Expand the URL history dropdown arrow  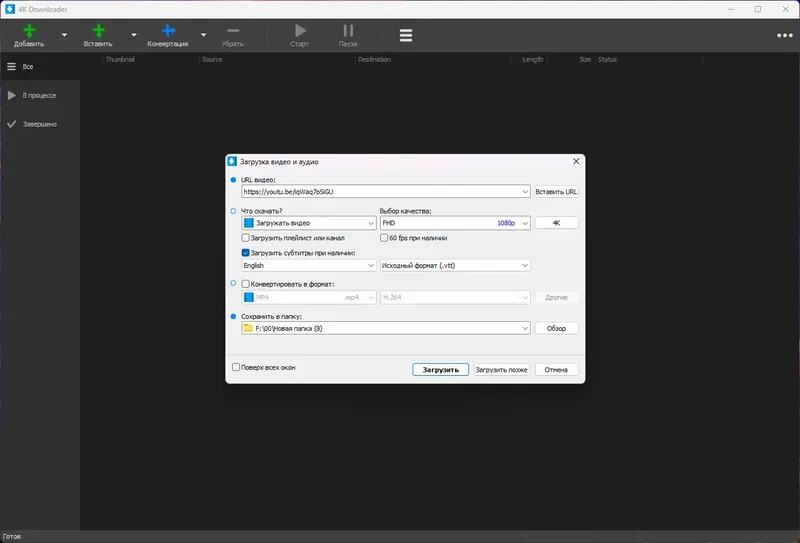(x=525, y=191)
